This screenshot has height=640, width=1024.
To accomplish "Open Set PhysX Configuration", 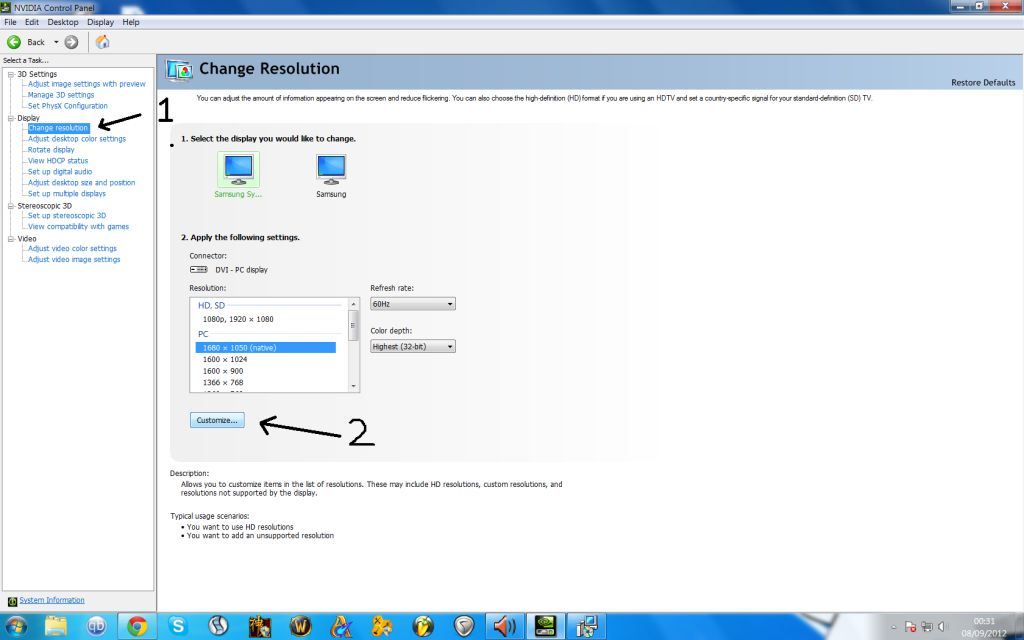I will click(68, 106).
